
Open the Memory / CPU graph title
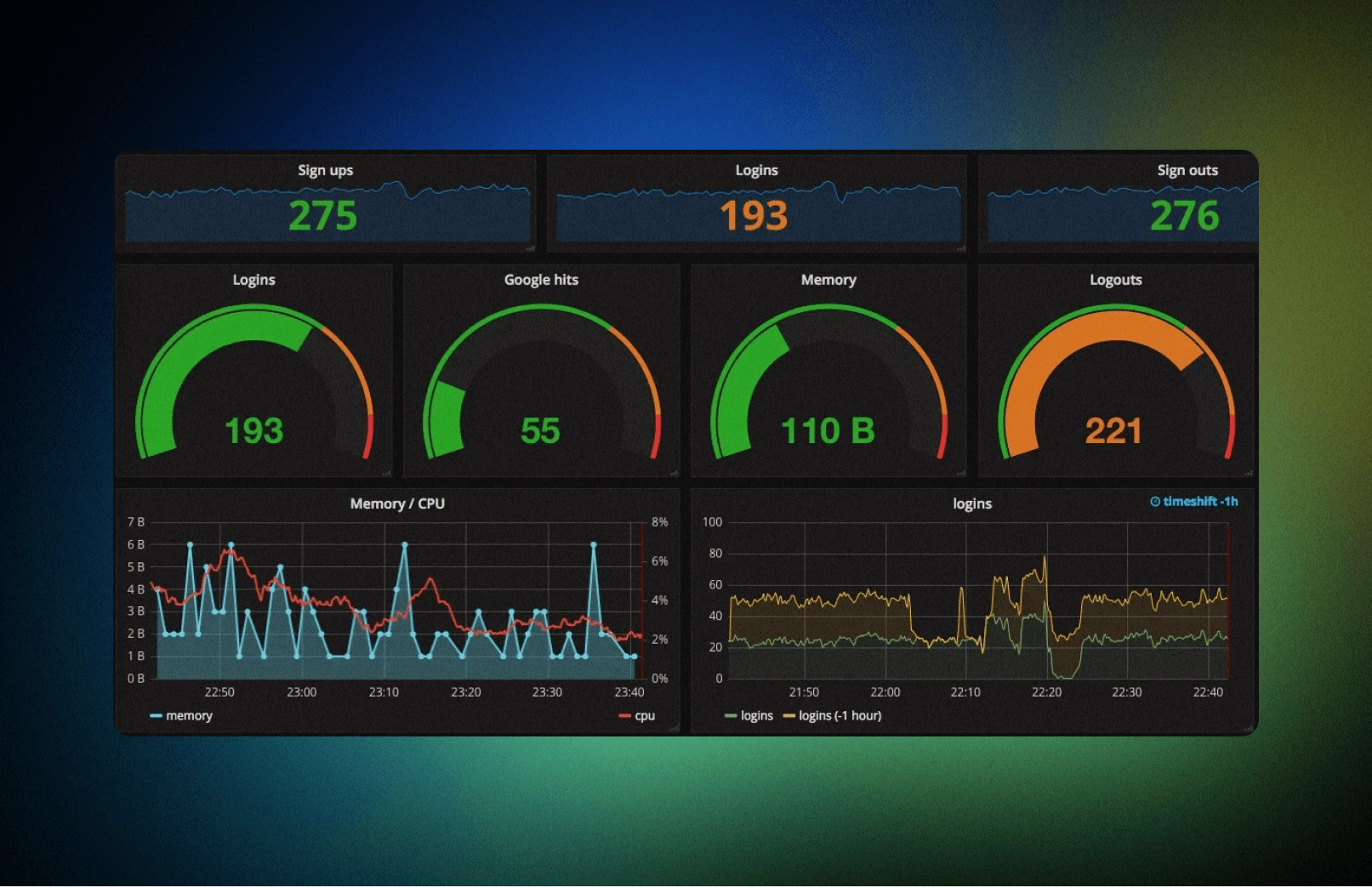pyautogui.click(x=397, y=503)
